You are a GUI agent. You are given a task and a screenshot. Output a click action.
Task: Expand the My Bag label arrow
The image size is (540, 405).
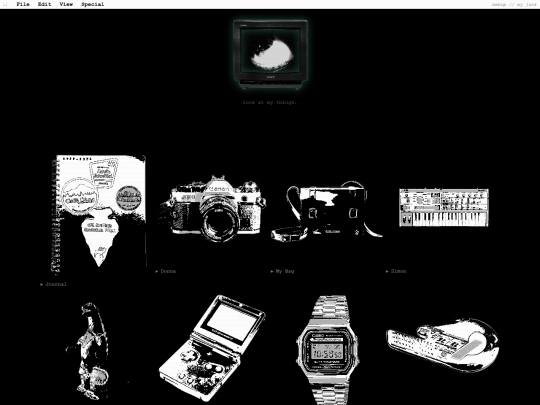(272, 271)
